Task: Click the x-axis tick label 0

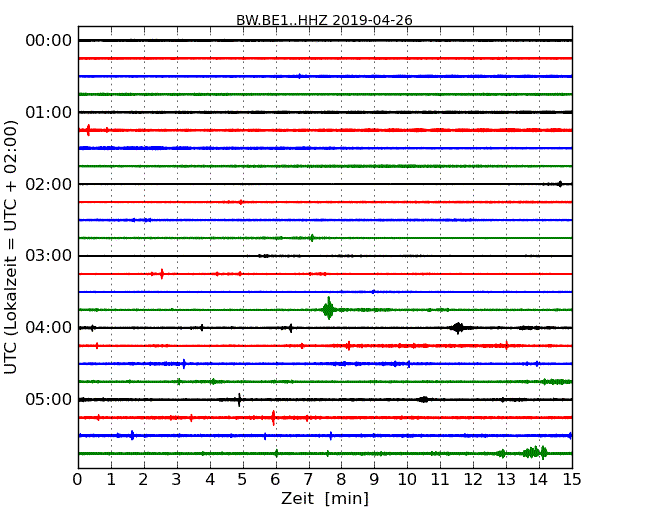Action: pyautogui.click(x=78, y=479)
